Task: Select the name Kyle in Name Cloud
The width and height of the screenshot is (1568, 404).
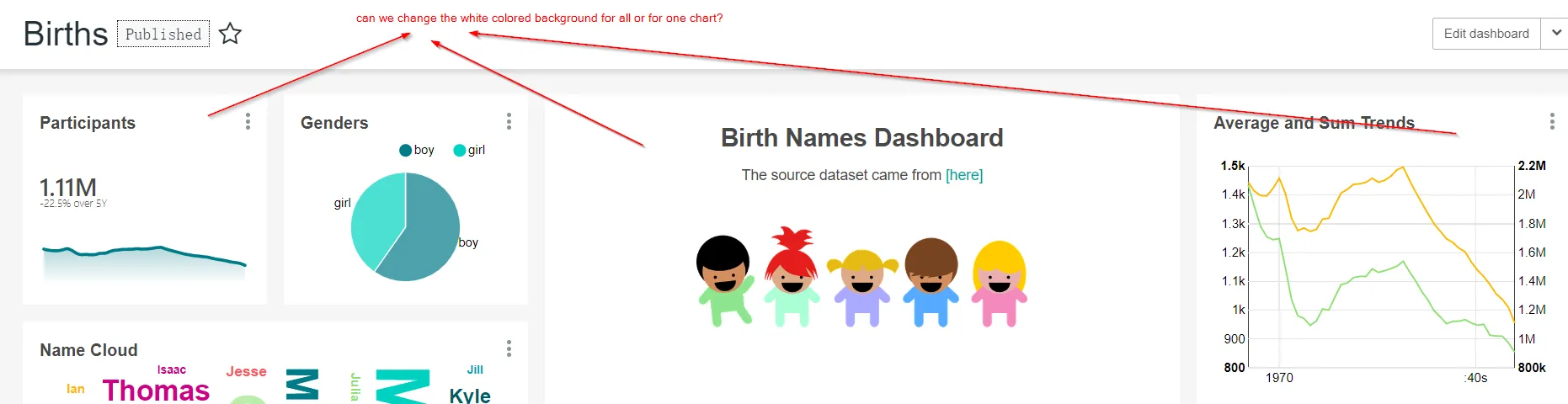Action: coord(470,396)
